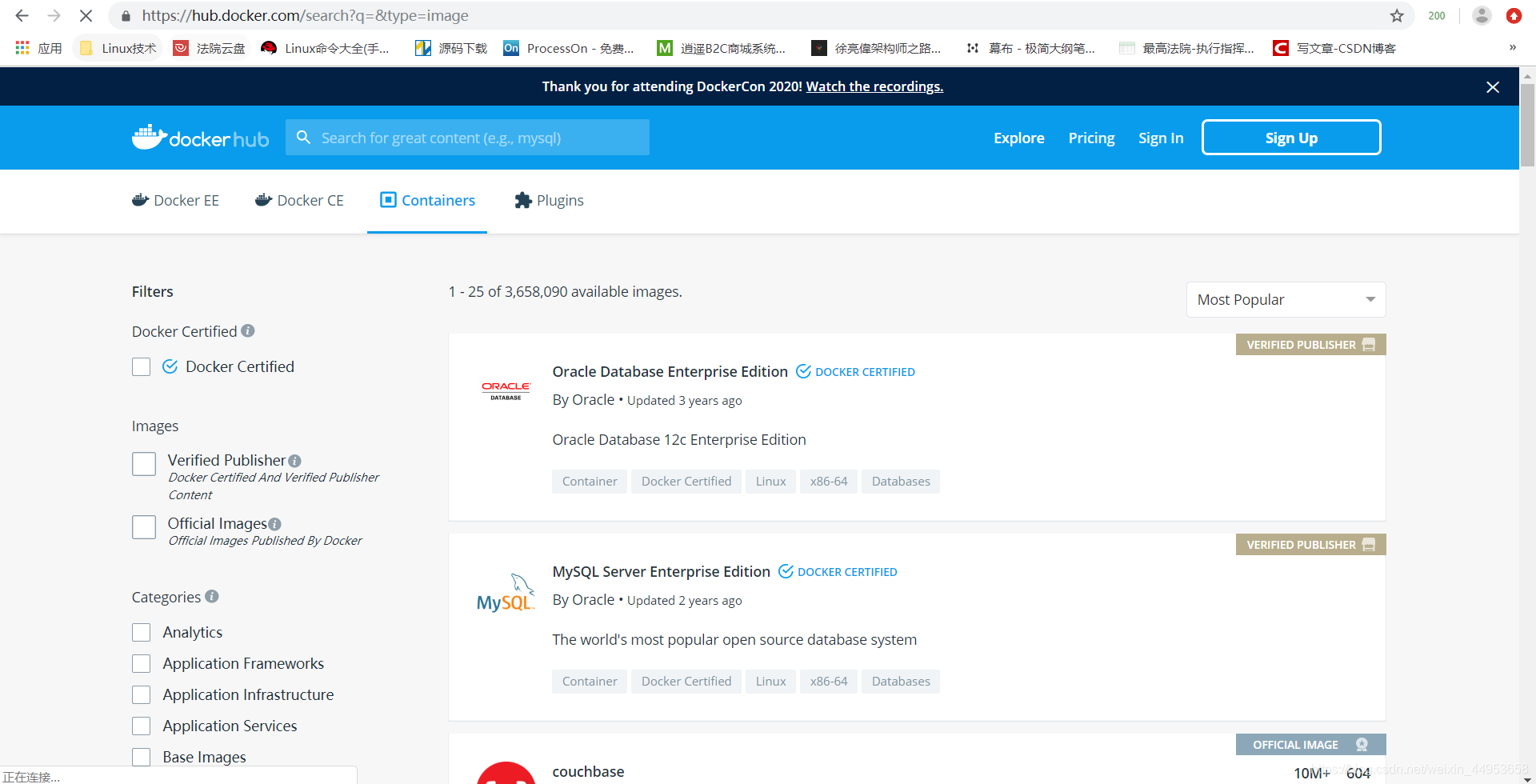Show more bookmarks with the double chevron
The image size is (1536, 784).
point(1513,48)
